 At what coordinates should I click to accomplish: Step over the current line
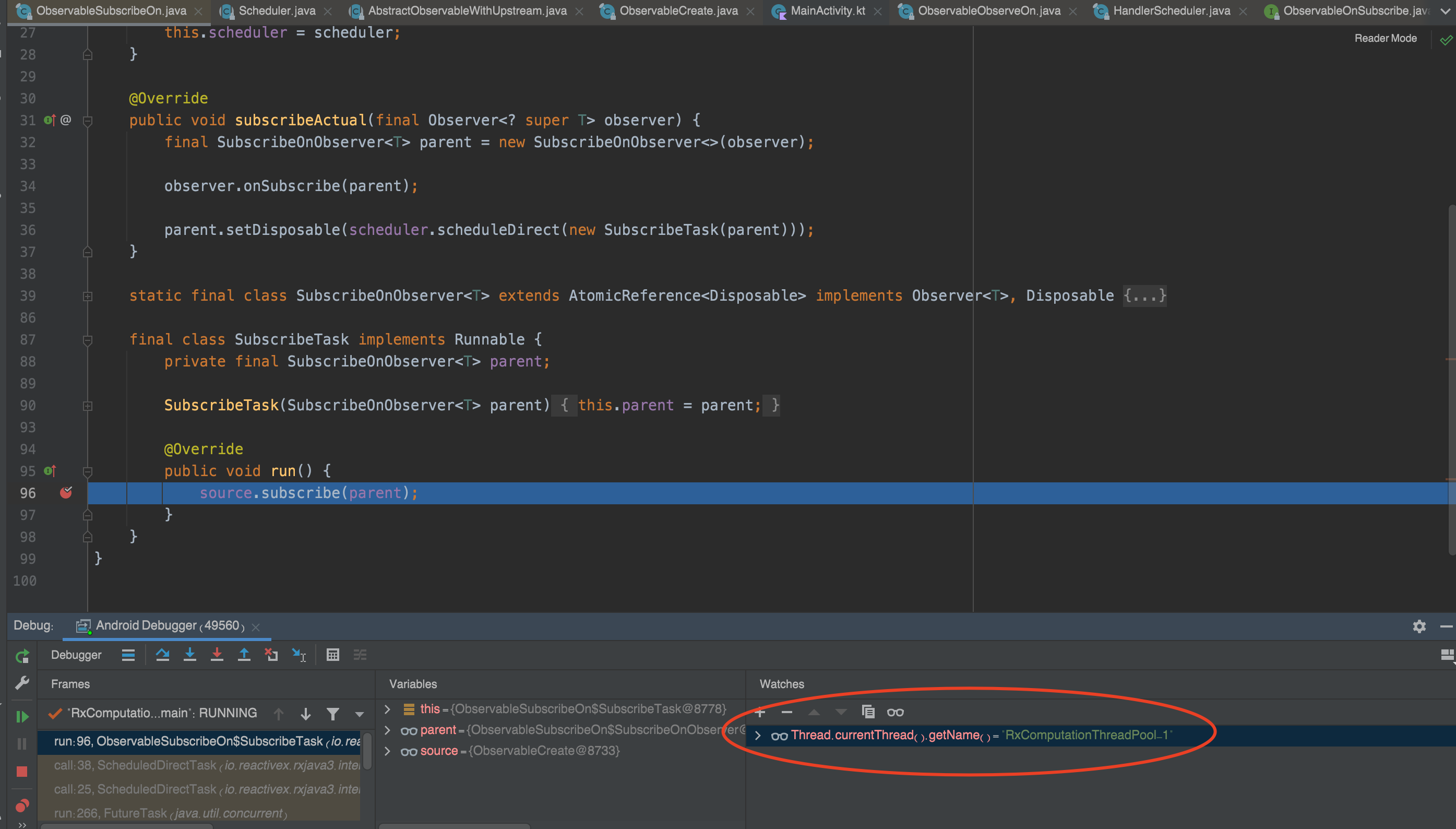[x=163, y=655]
